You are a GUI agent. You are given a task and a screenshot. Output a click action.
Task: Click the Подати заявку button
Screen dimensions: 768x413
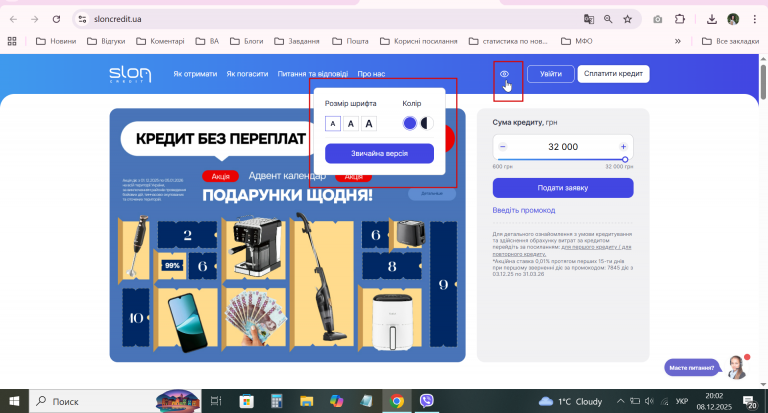tap(563, 188)
